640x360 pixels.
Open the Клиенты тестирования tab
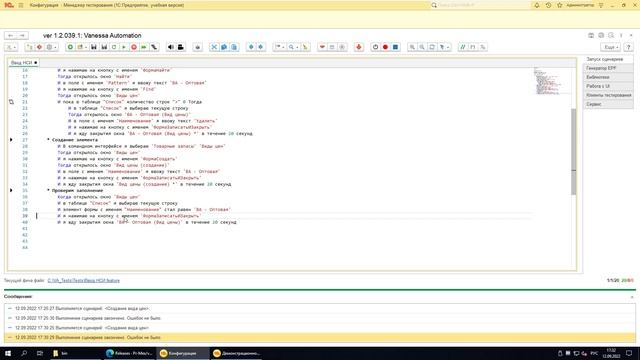tap(608, 96)
